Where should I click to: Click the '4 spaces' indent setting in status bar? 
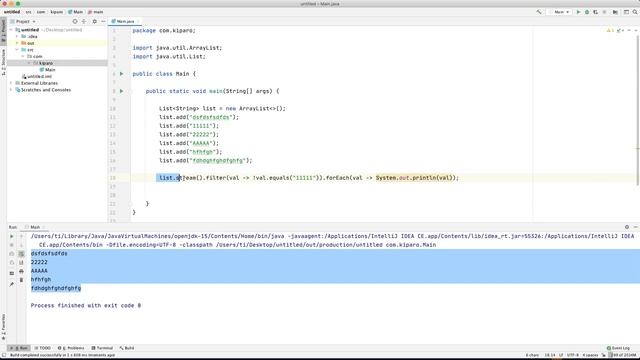coord(590,356)
